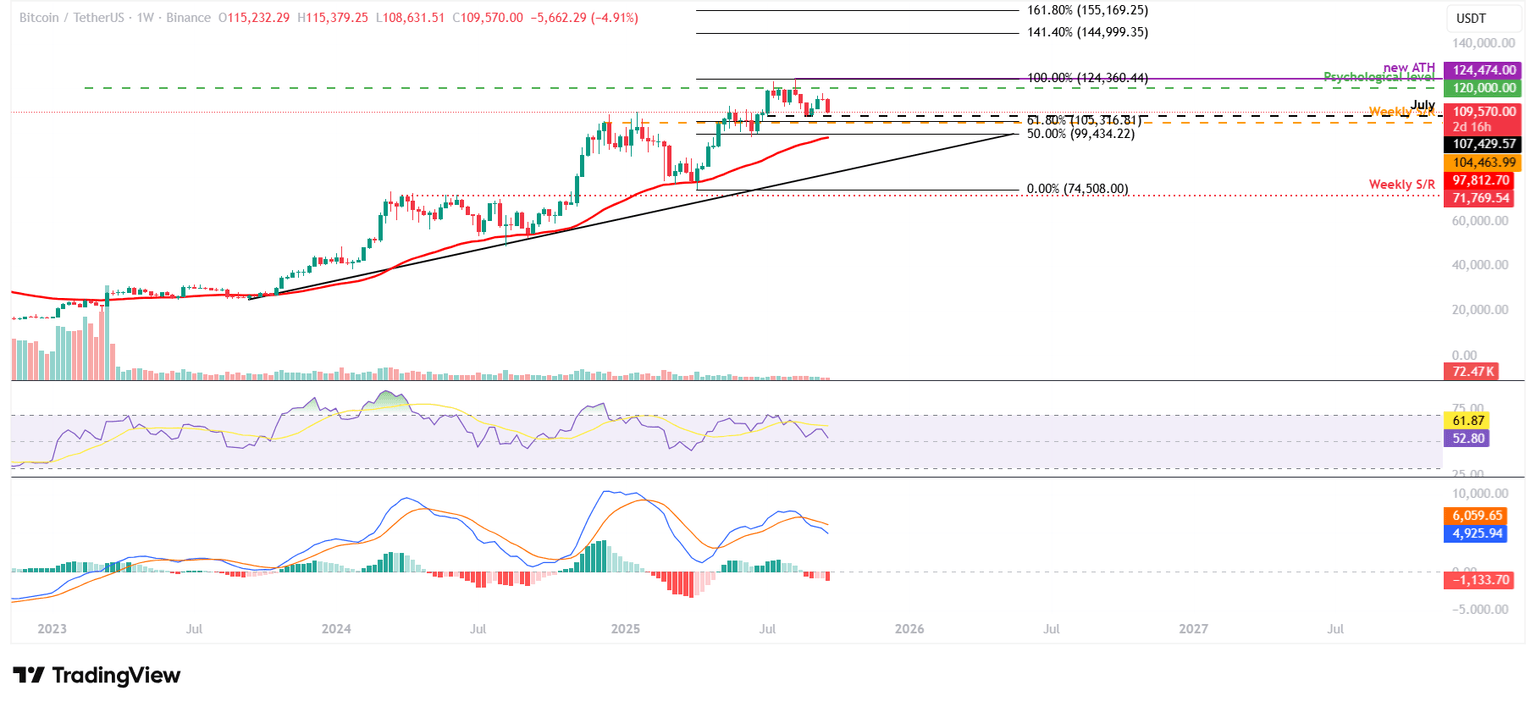Image resolution: width=1536 pixels, height=707 pixels.
Task: Click the TradingView logo
Action: click(95, 676)
